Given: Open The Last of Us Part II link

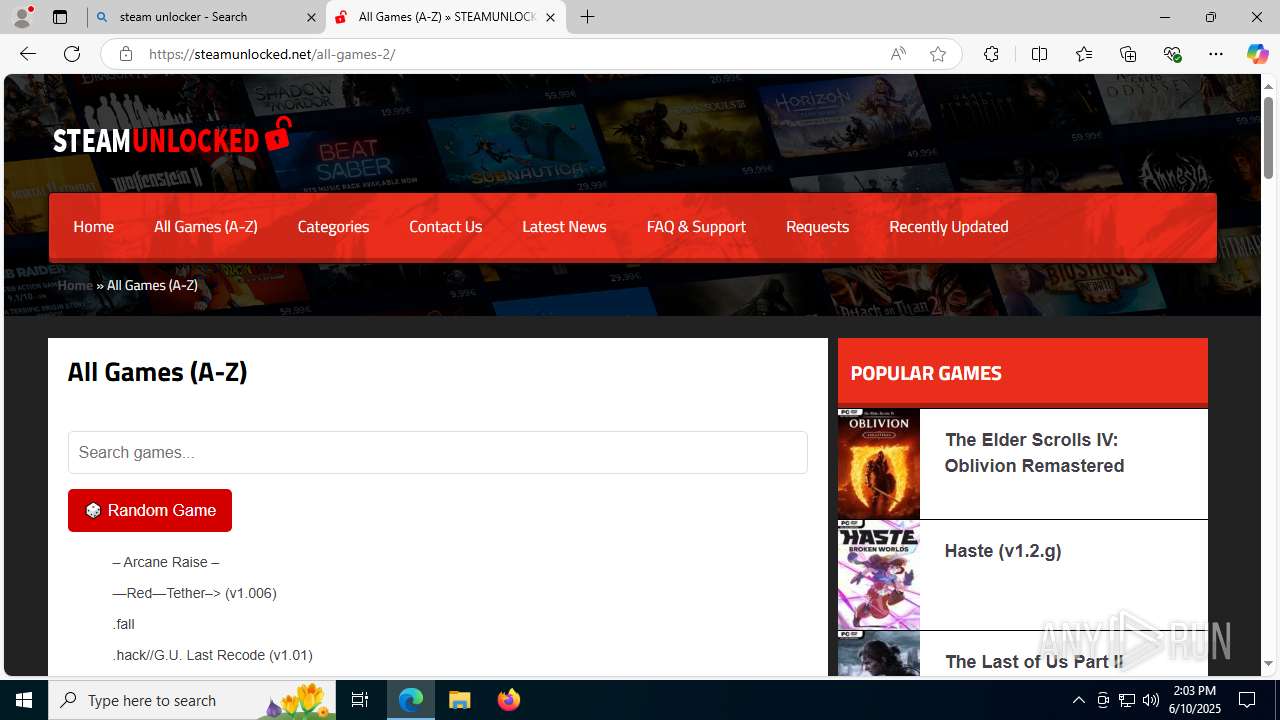Looking at the screenshot, I should click(x=1034, y=662).
